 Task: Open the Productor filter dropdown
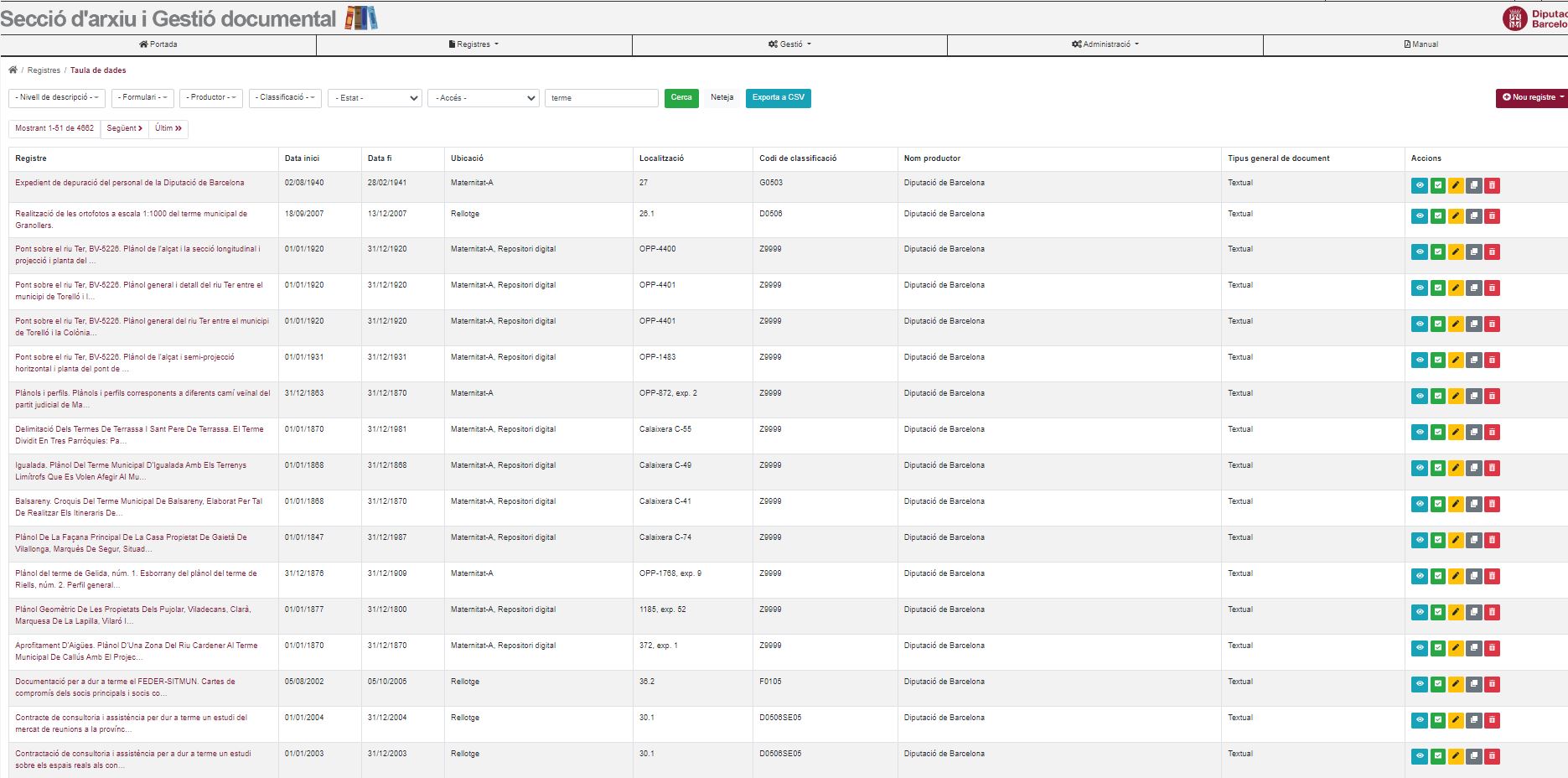pos(211,98)
